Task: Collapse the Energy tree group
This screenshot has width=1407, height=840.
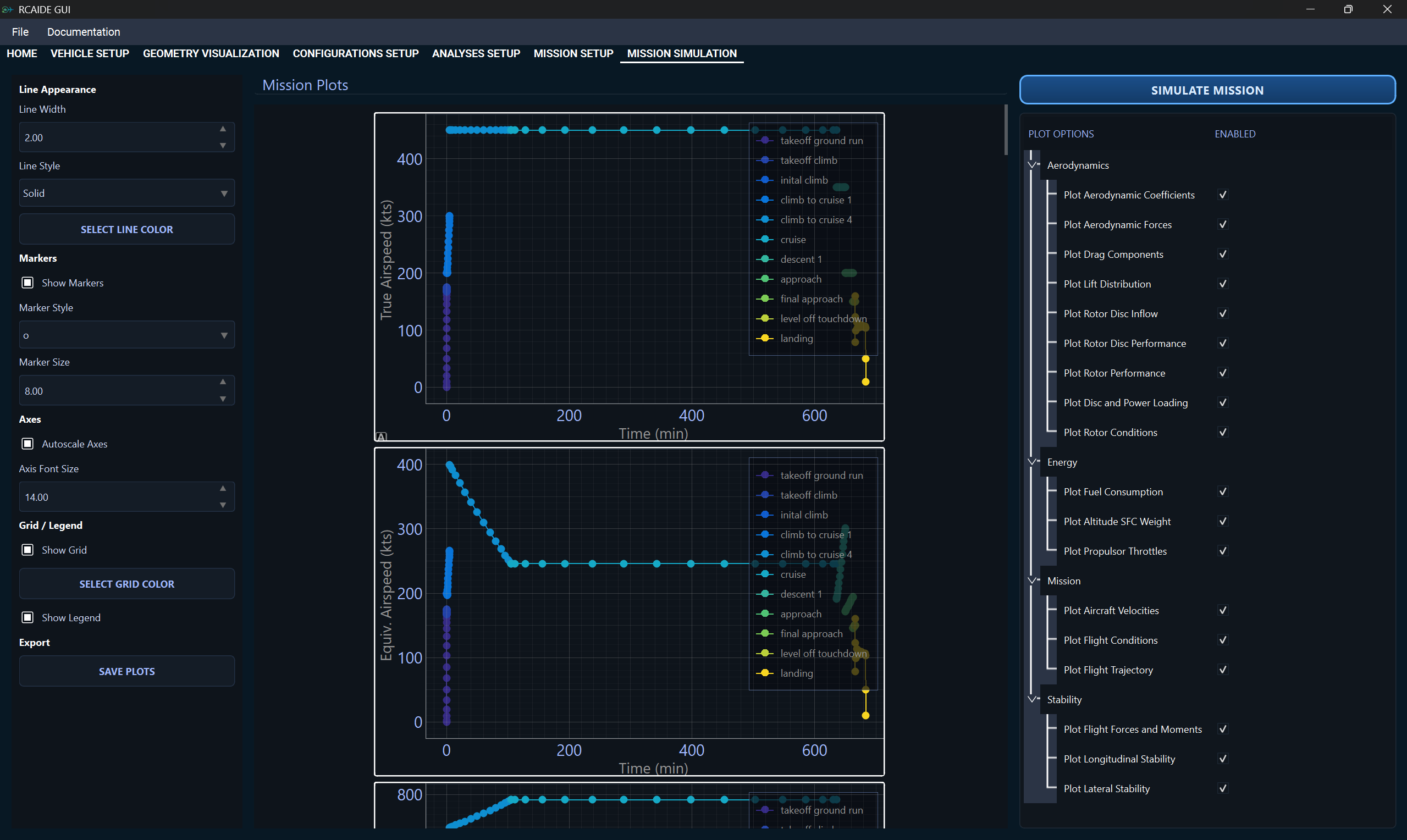Action: click(x=1033, y=462)
